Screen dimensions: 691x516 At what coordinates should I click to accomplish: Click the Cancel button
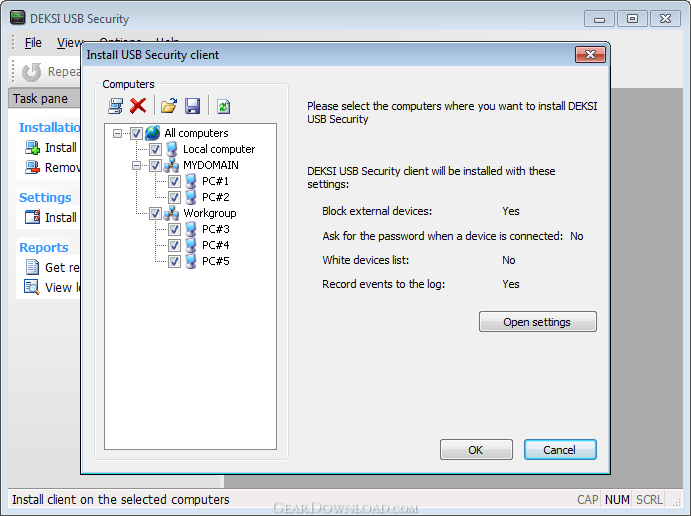(x=560, y=450)
